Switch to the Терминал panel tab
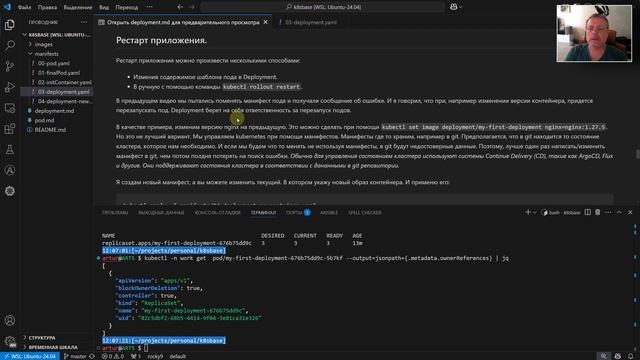Viewport: 640px width, 360px height. click(x=263, y=213)
